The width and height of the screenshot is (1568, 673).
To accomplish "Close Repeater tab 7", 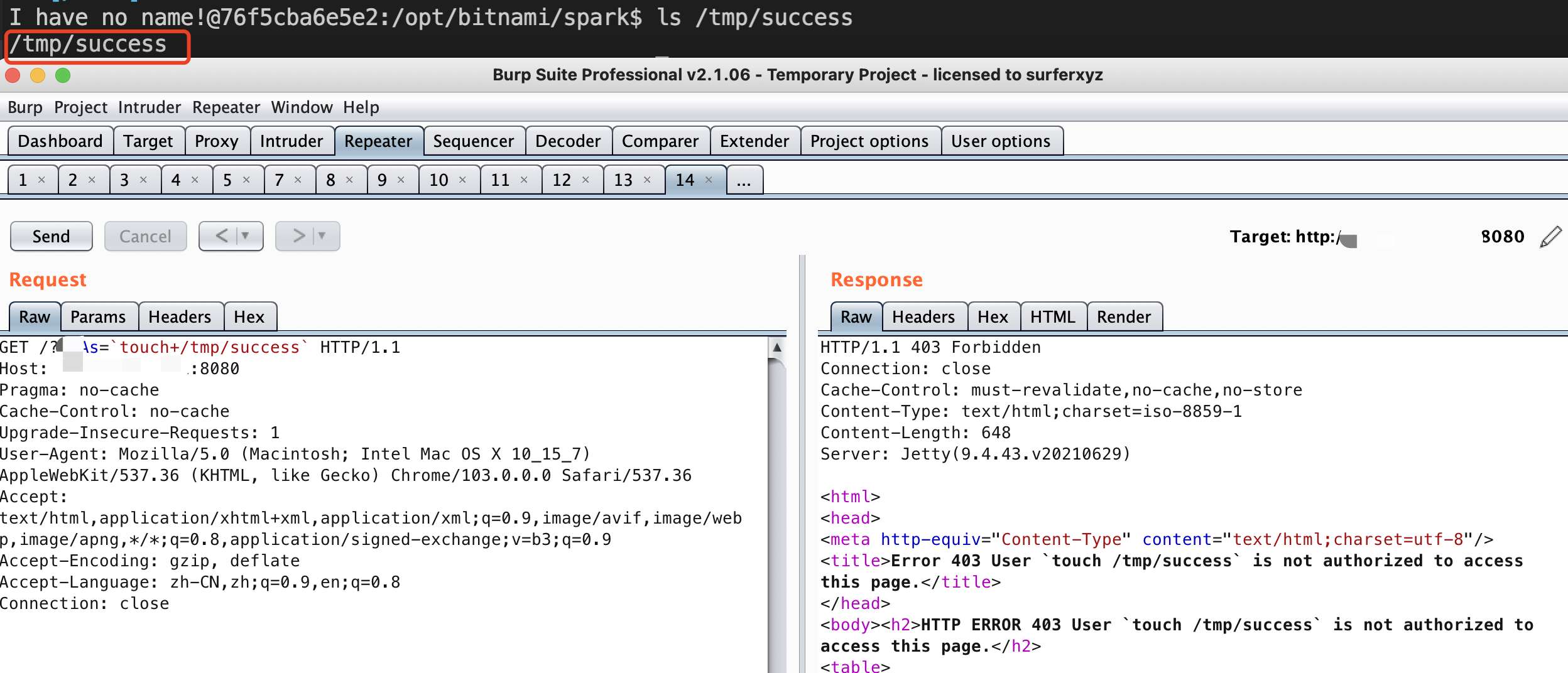I will click(298, 180).
